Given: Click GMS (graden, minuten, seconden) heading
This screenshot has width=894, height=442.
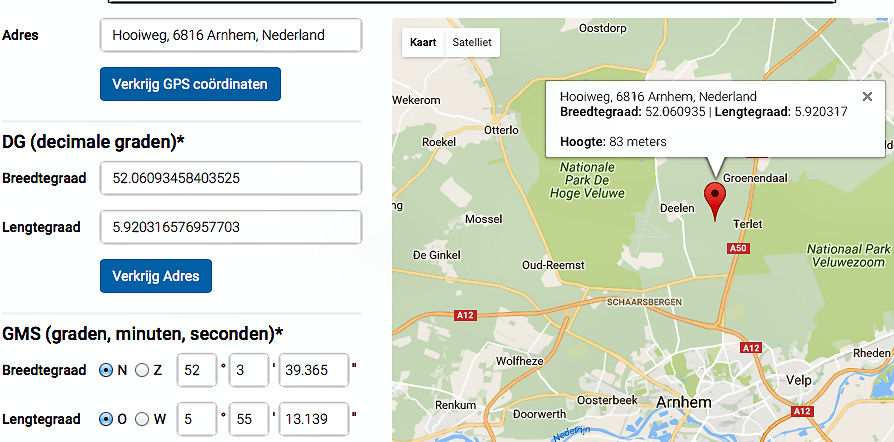Looking at the screenshot, I should coord(143,334).
